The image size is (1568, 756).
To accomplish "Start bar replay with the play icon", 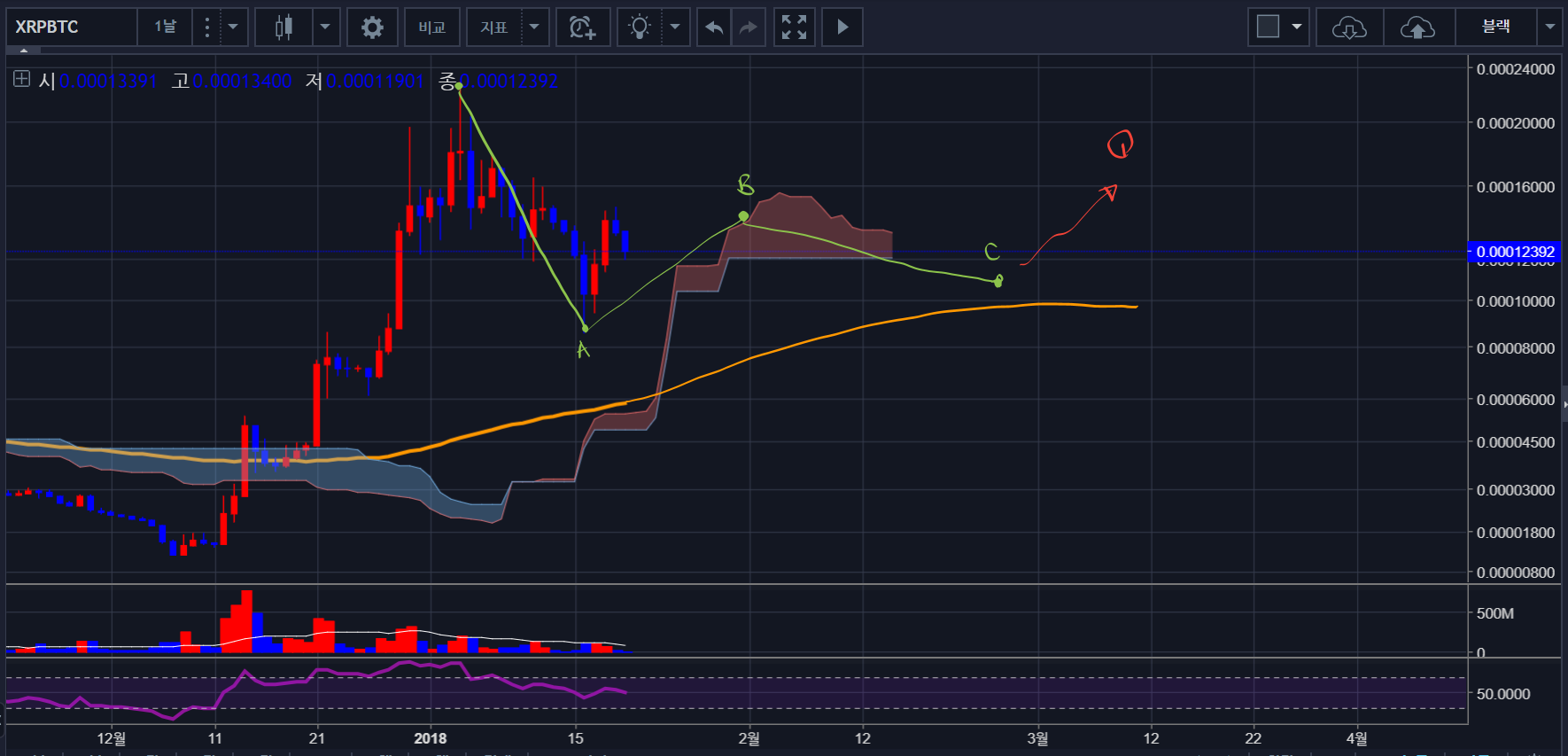I will [x=842, y=27].
